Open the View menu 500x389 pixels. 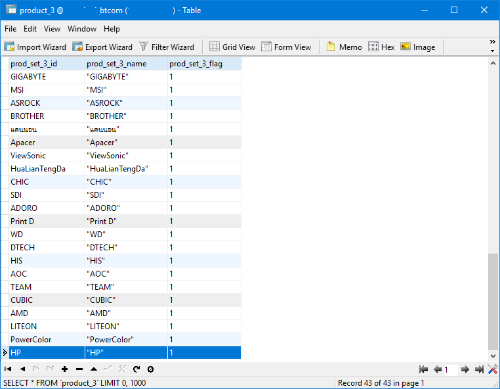pyautogui.click(x=52, y=29)
